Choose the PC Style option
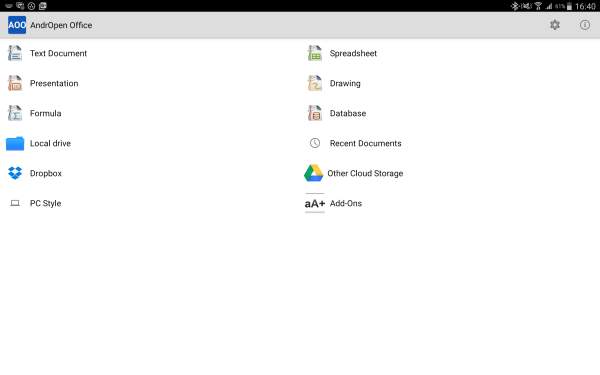The width and height of the screenshot is (600, 375). (46, 203)
